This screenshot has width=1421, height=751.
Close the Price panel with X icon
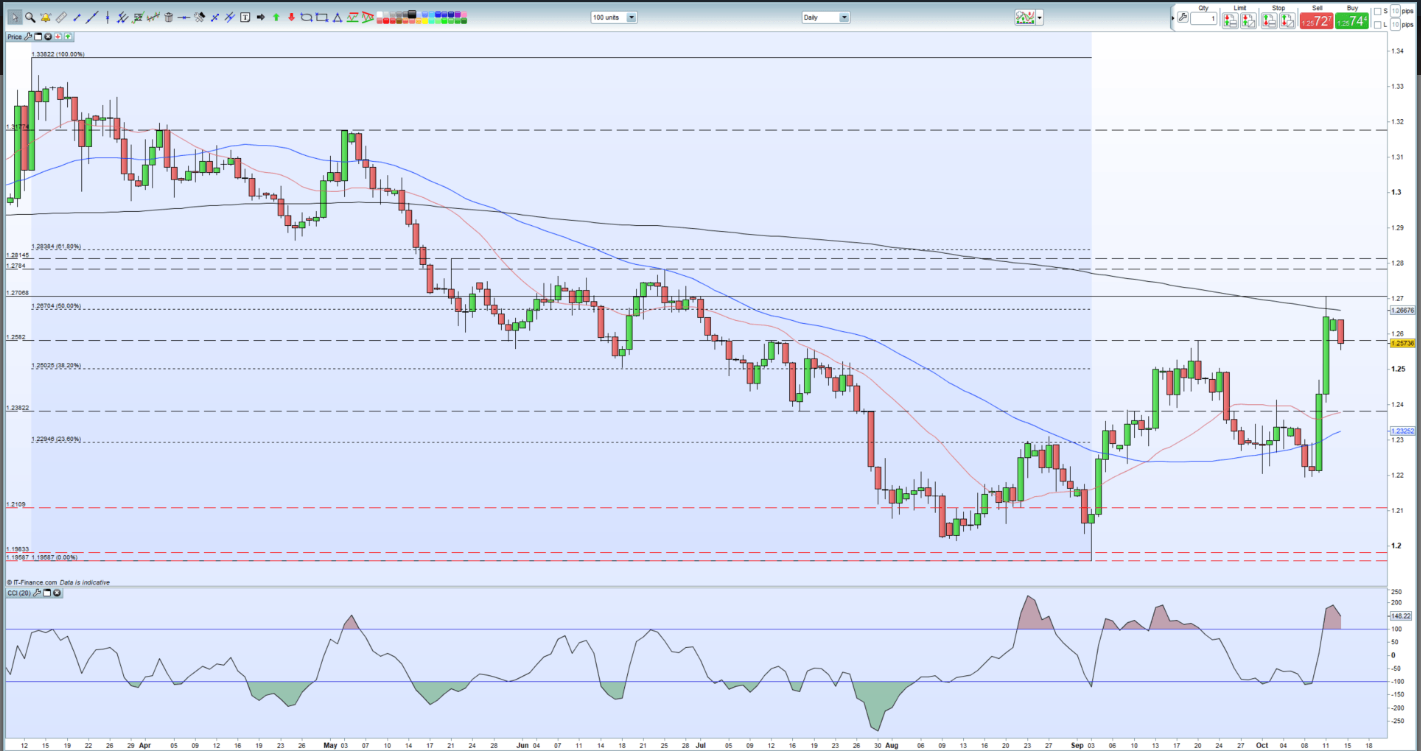point(48,36)
